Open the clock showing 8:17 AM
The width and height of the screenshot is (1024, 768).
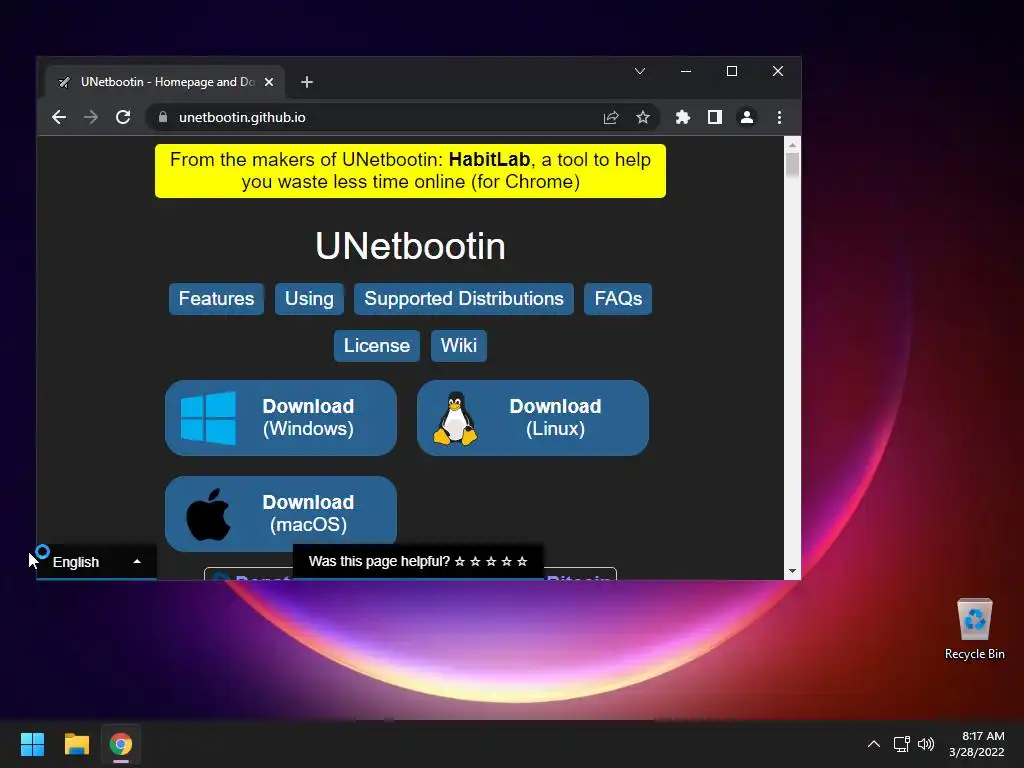pyautogui.click(x=976, y=744)
